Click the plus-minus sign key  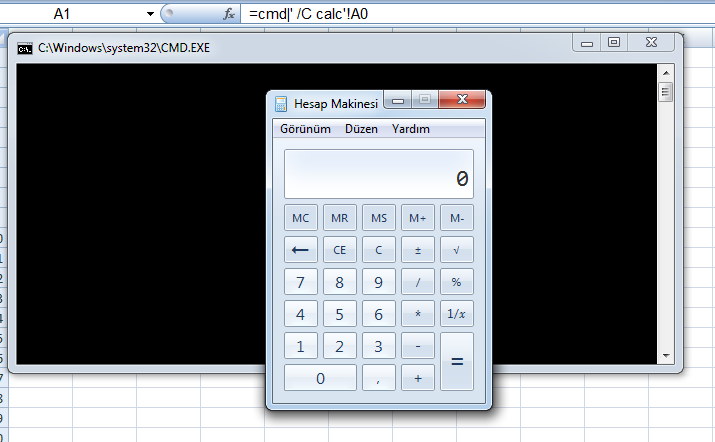click(418, 250)
